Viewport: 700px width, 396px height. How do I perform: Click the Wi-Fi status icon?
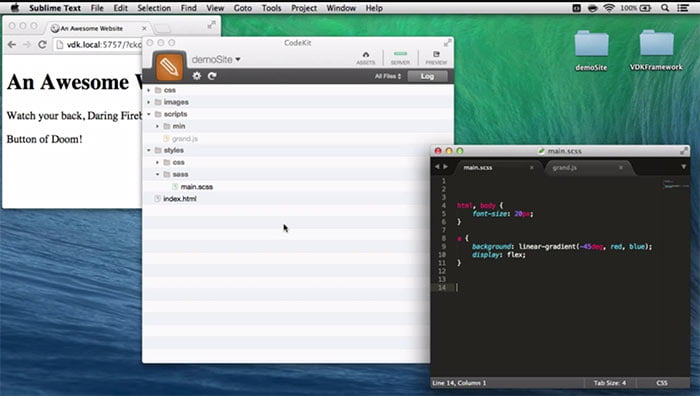click(x=609, y=8)
